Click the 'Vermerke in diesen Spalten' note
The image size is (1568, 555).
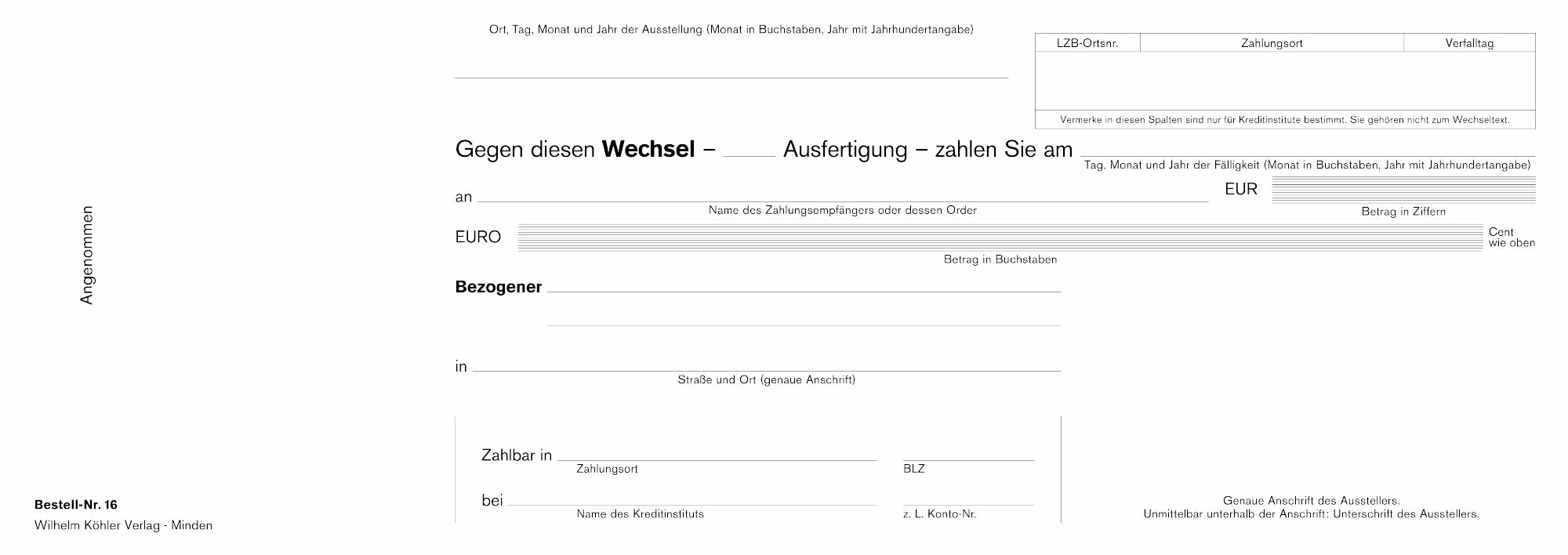click(x=1285, y=120)
